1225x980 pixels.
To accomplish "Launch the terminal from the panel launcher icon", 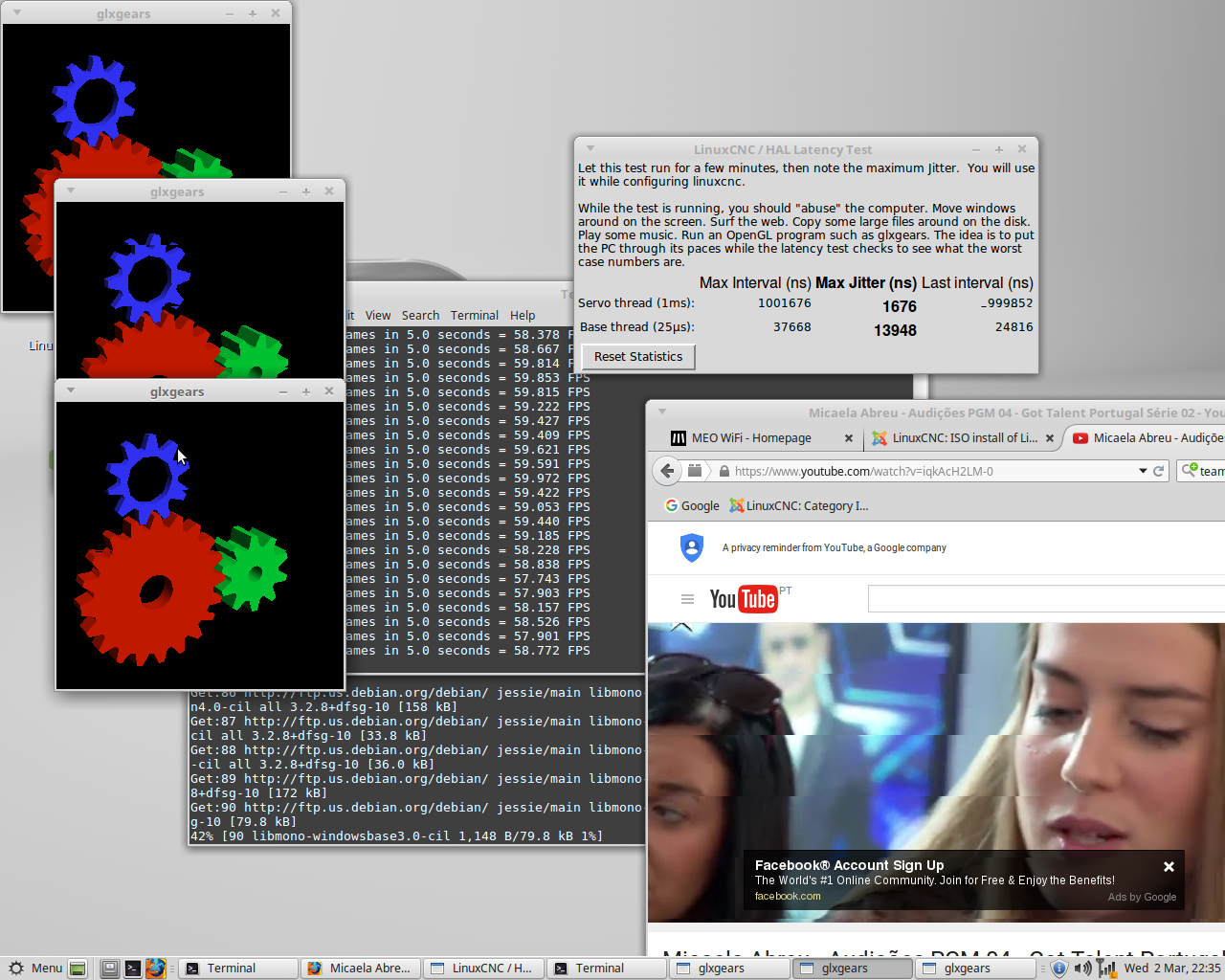I will click(x=133, y=969).
